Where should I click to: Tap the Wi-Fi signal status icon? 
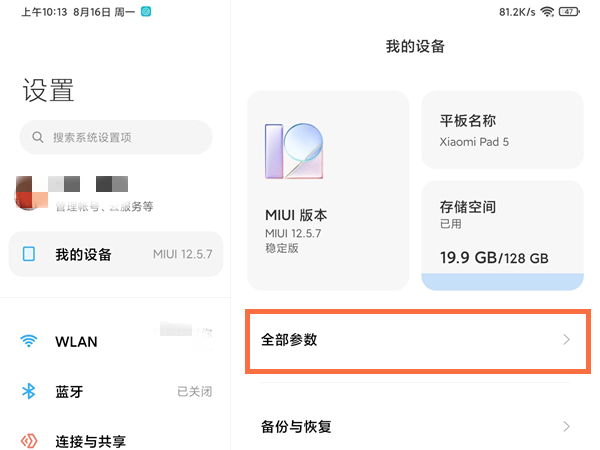click(x=547, y=12)
